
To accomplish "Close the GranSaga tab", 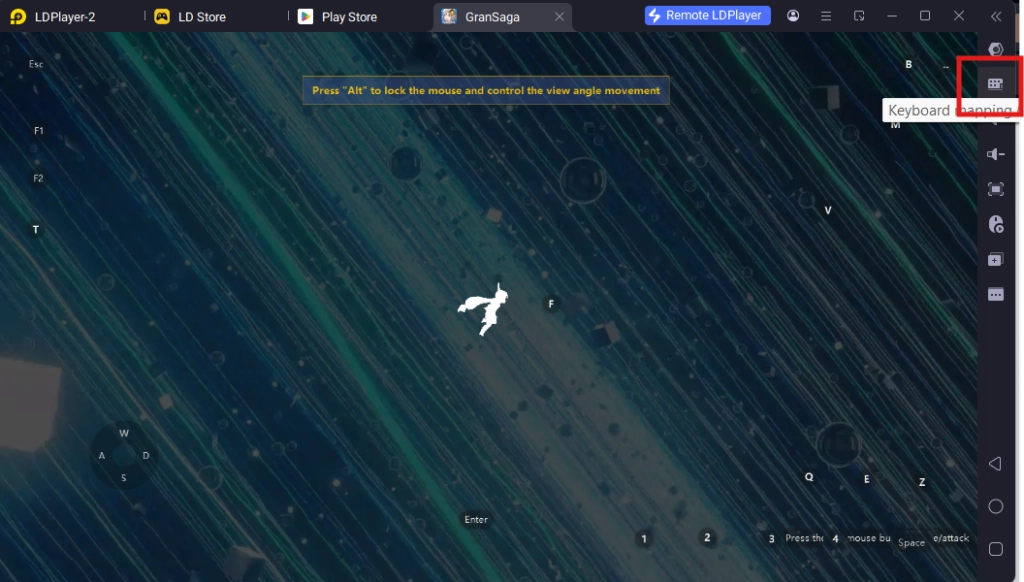I will pyautogui.click(x=559, y=17).
